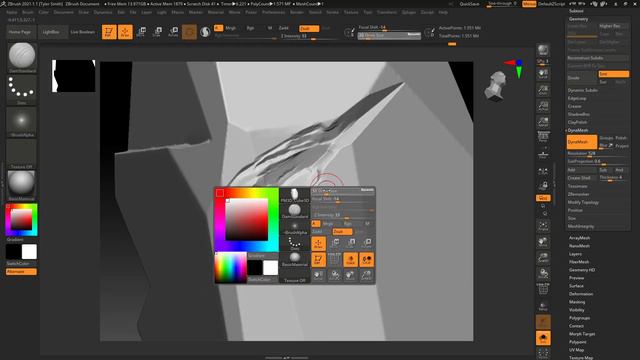Select the Rotate tool in the top shelf
The width and height of the screenshot is (640, 360).
click(173, 32)
